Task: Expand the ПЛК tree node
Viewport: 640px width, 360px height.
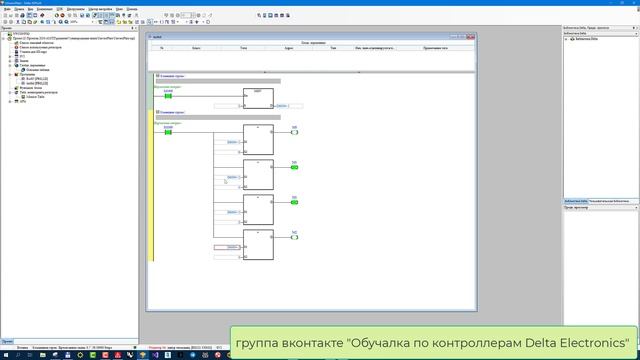Action: (x=10, y=56)
